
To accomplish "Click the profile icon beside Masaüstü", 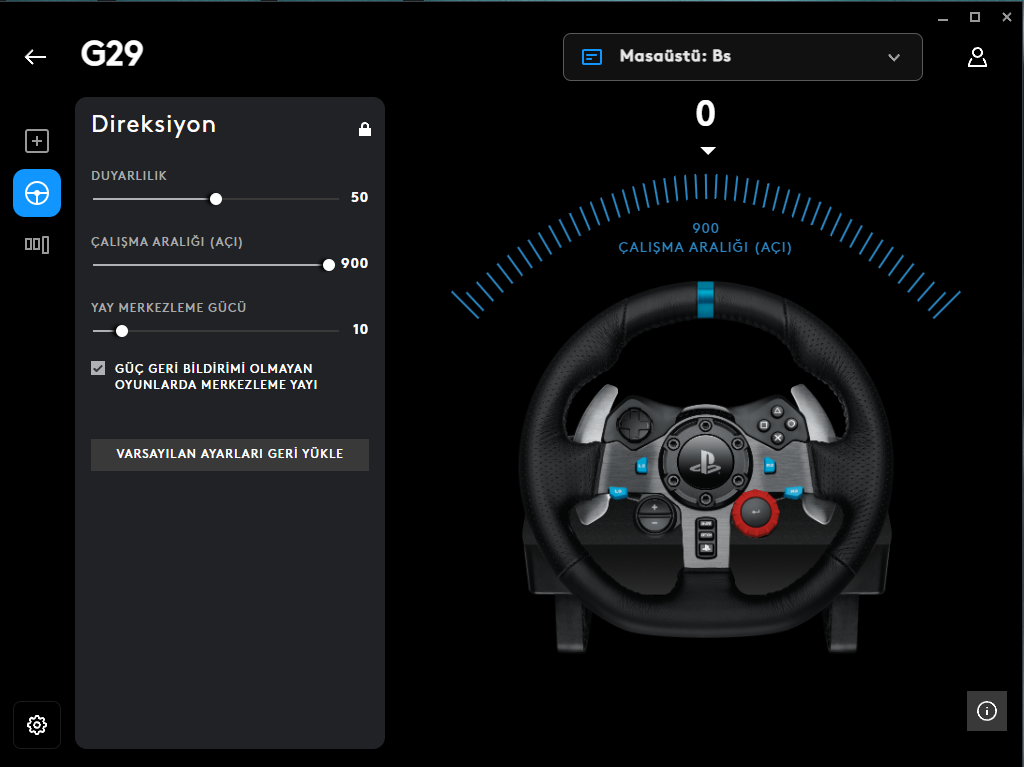I will coord(592,57).
